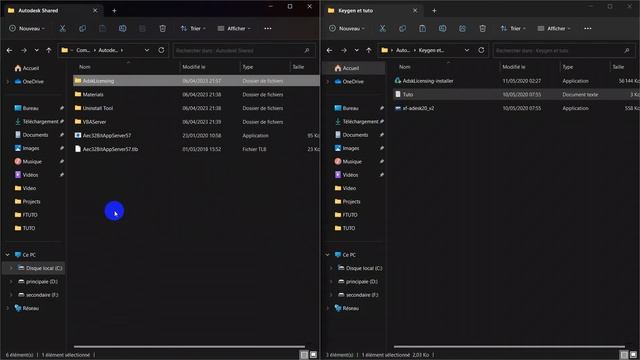Click the search field in Autodesk Shared window
Image resolution: width=640 pixels, height=360 pixels.
243,50
